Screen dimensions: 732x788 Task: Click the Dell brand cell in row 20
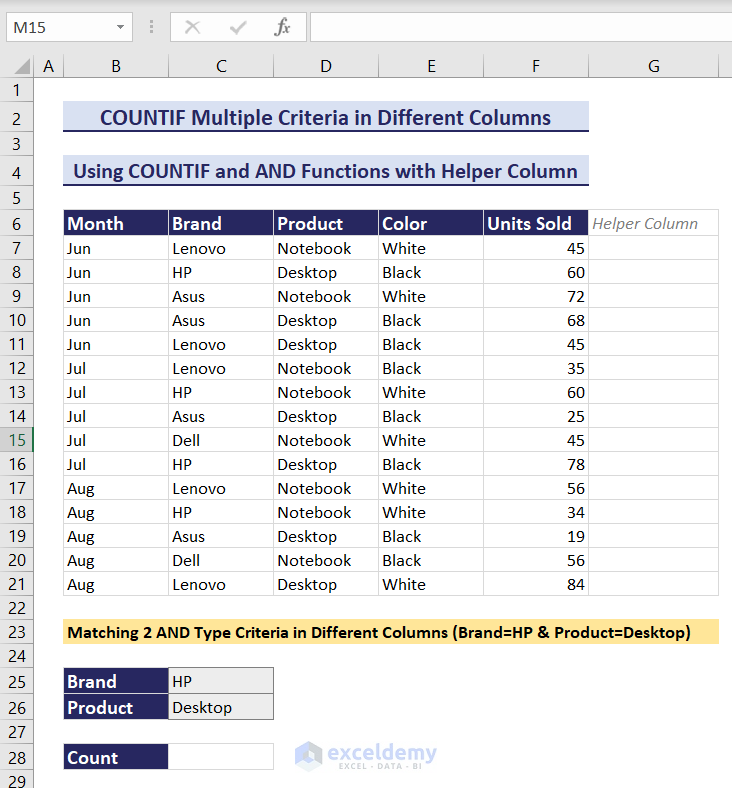point(221,560)
